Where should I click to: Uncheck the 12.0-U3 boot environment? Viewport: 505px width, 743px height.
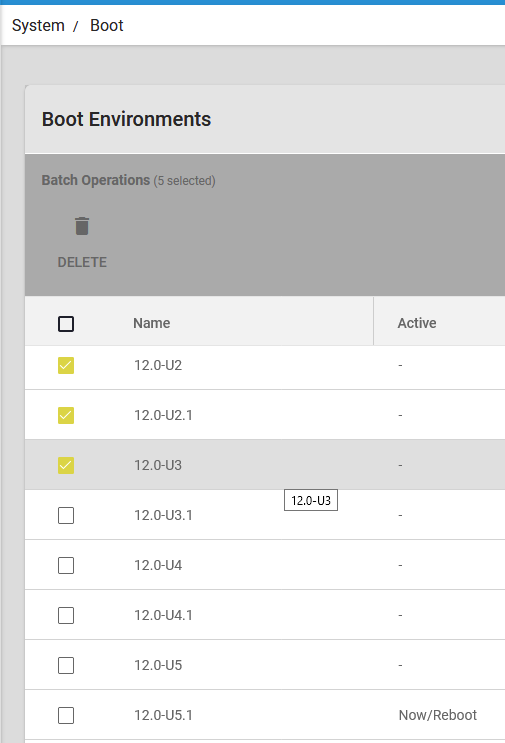(66, 465)
